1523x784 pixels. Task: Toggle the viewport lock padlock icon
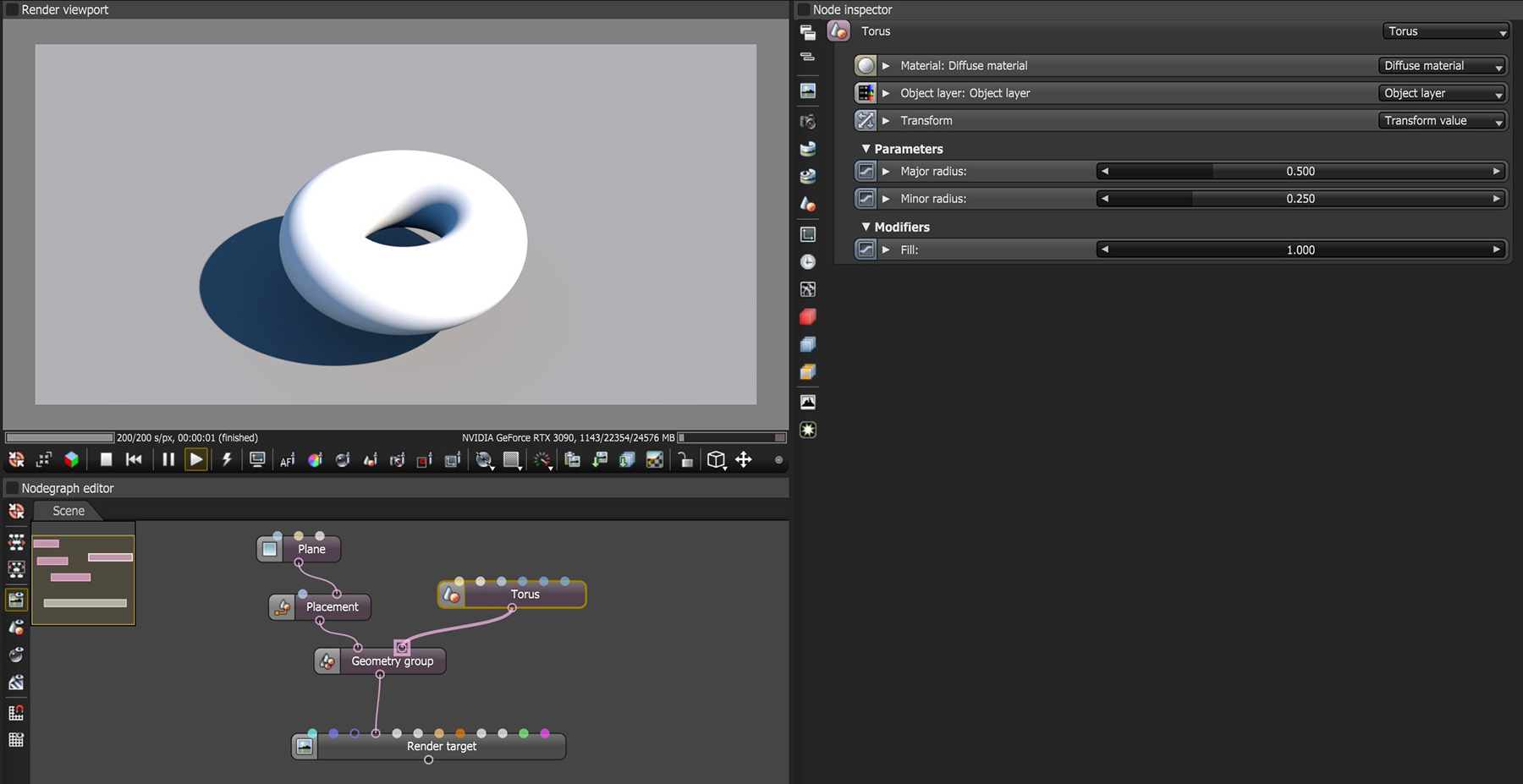point(685,459)
